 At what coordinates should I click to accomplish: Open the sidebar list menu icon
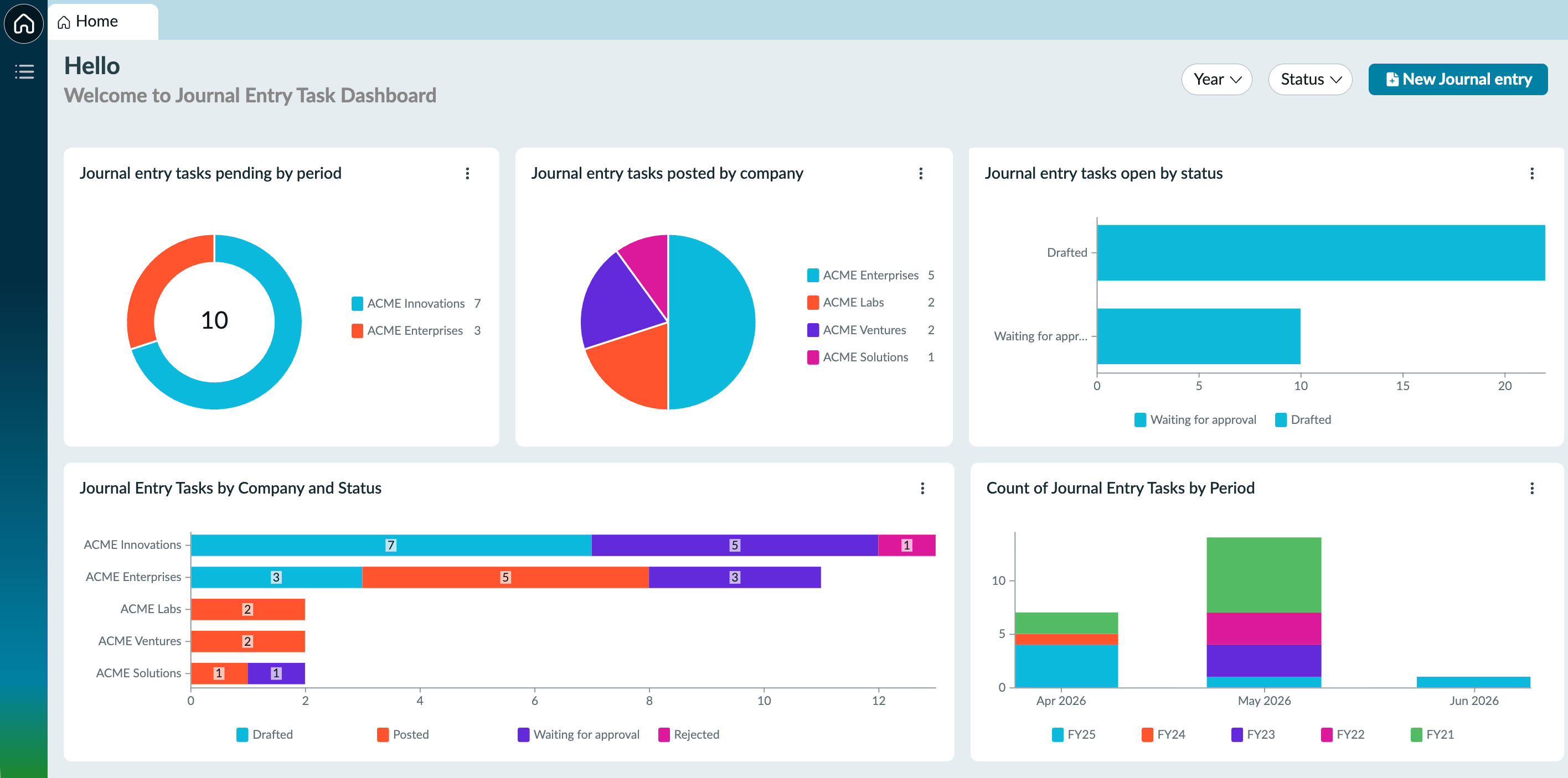coord(24,72)
